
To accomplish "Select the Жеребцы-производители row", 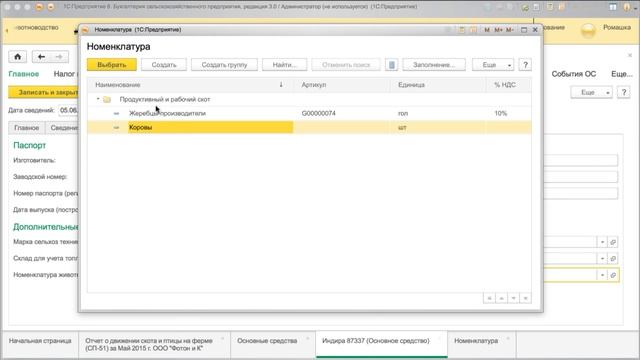I will (x=309, y=113).
